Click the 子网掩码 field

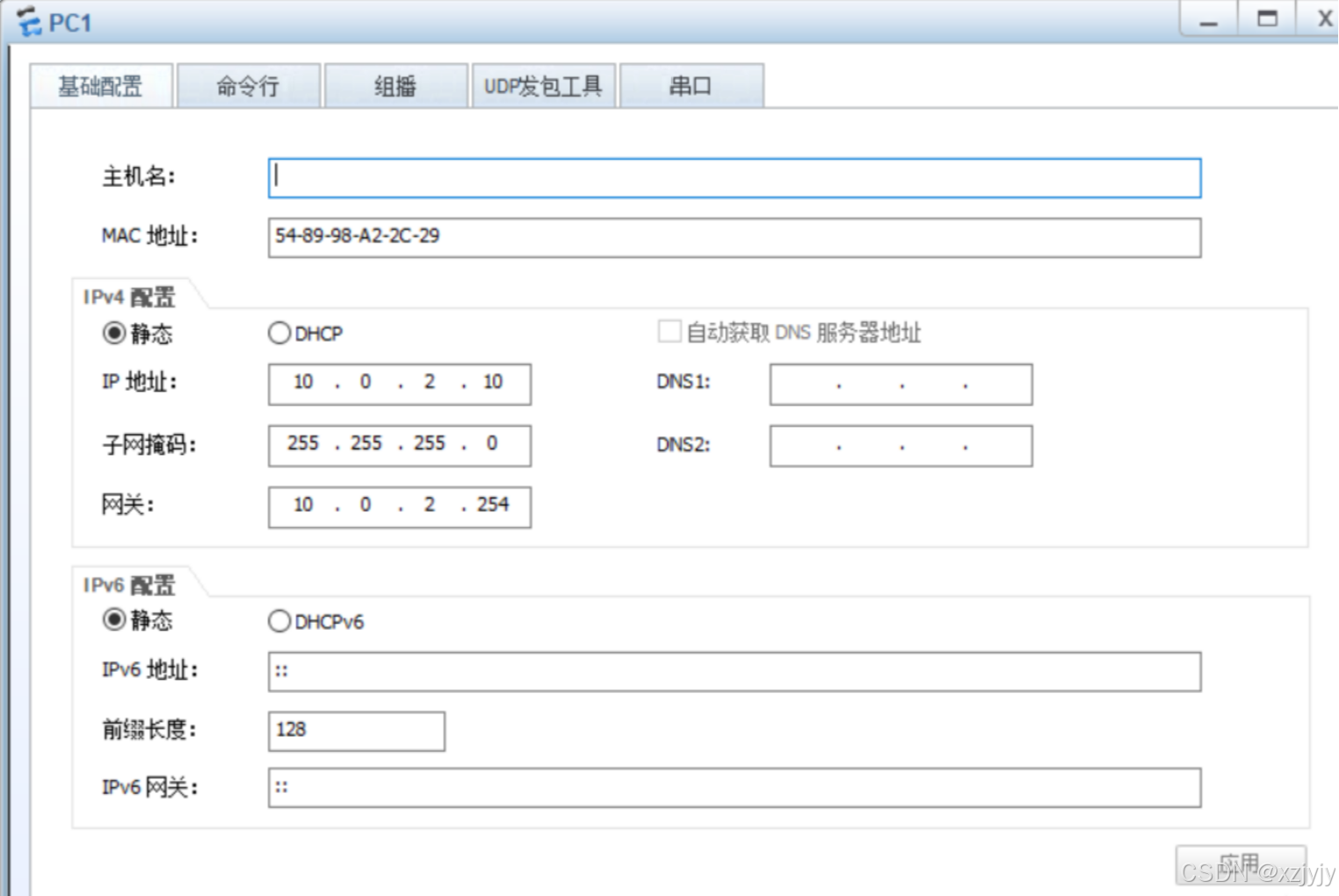[x=400, y=445]
